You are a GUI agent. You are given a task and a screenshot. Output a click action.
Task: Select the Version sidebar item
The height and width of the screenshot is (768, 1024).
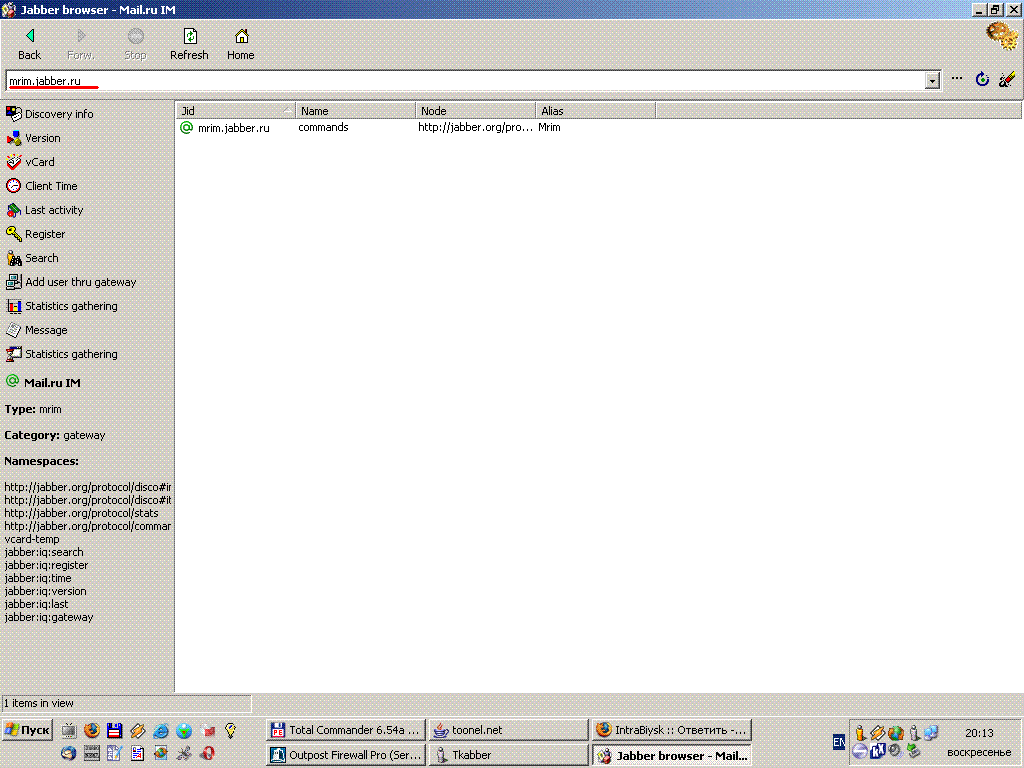pyautogui.click(x=42, y=138)
